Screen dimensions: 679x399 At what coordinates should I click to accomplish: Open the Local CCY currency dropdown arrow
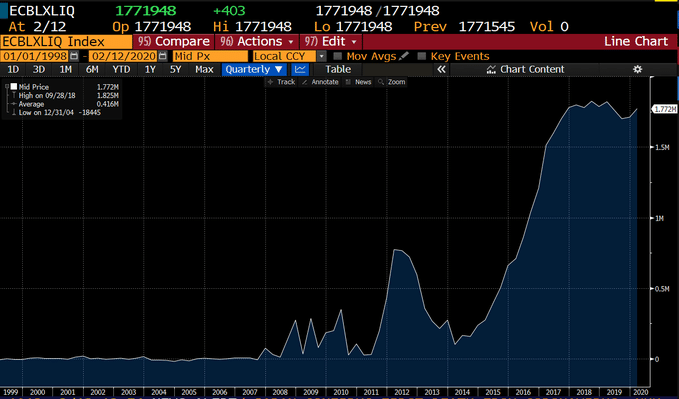tap(321, 56)
